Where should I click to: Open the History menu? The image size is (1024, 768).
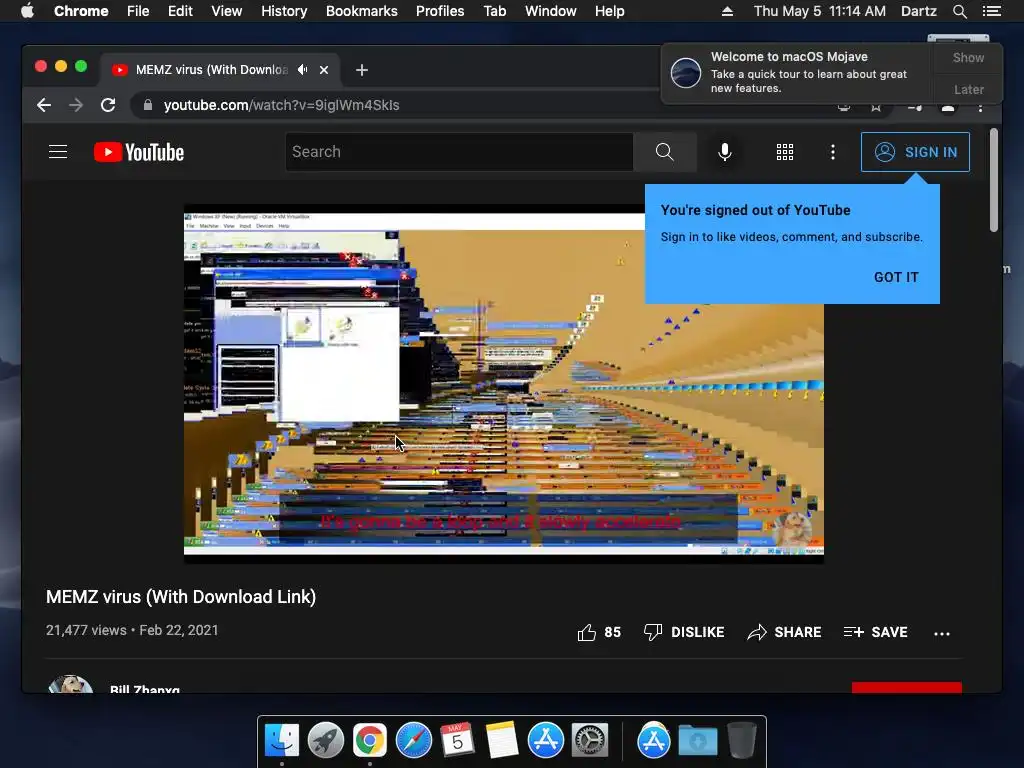point(284,11)
